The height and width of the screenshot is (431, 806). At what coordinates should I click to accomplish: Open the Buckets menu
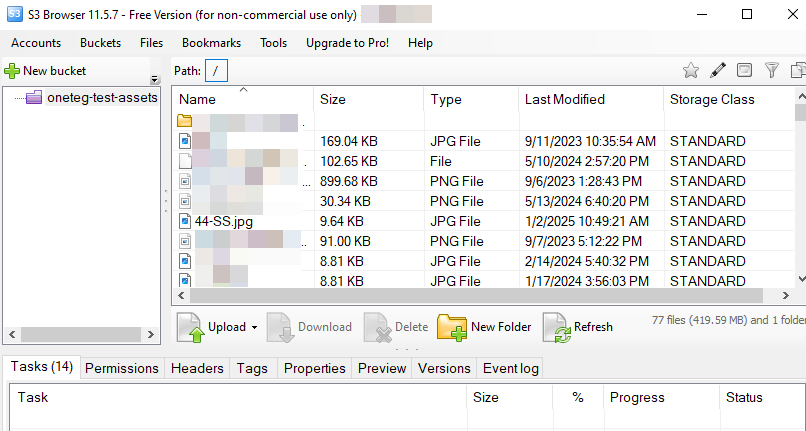[x=100, y=43]
